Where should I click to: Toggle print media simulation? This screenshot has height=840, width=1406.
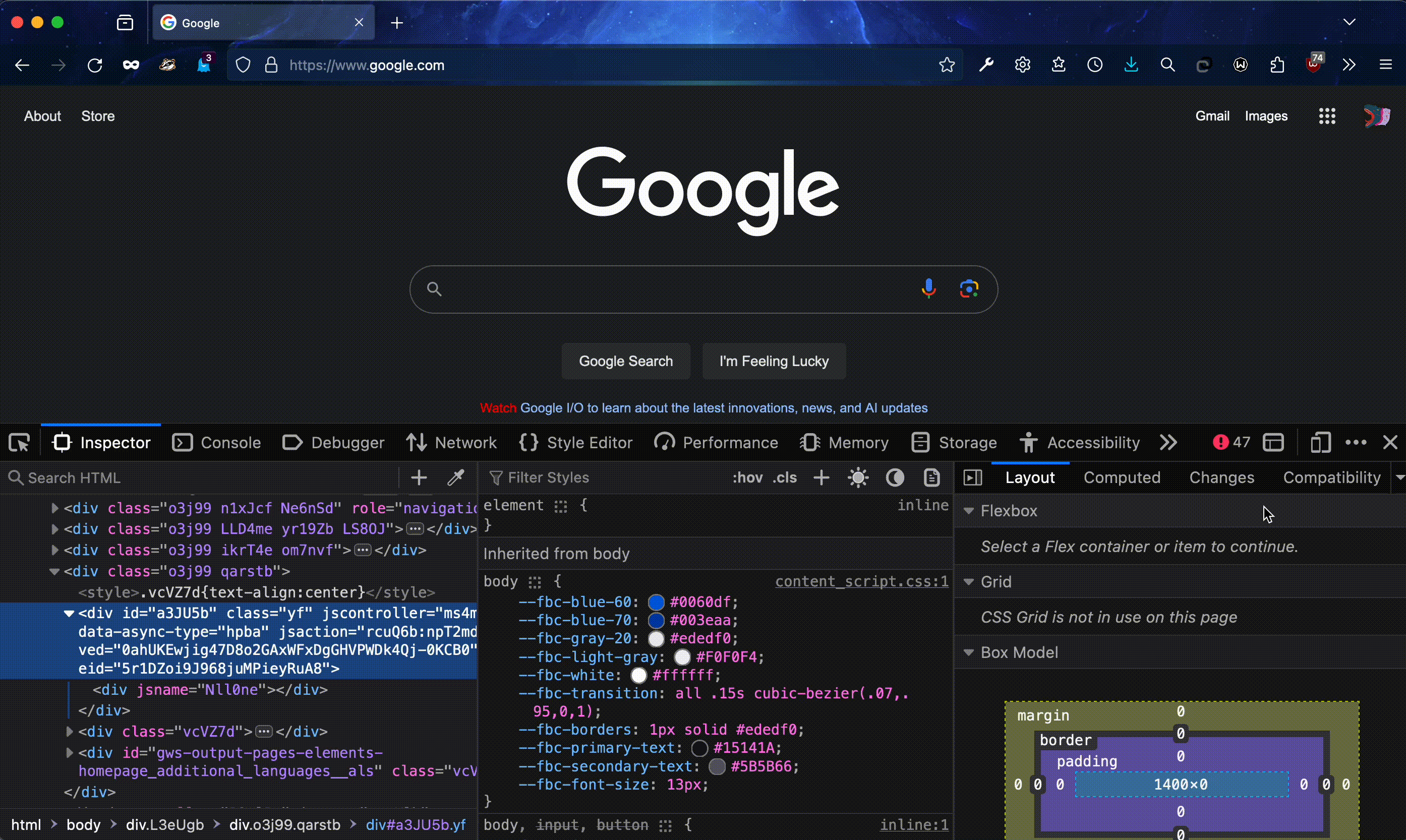(931, 478)
